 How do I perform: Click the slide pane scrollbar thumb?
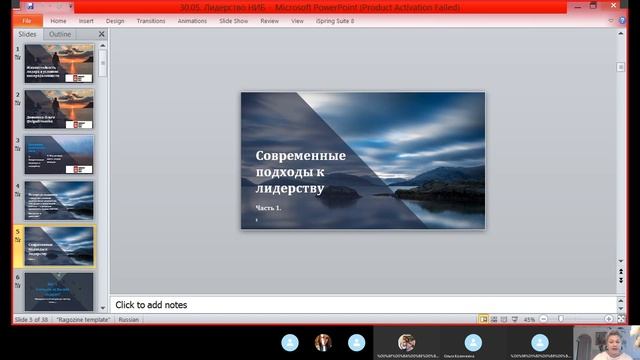pyautogui.click(x=103, y=63)
